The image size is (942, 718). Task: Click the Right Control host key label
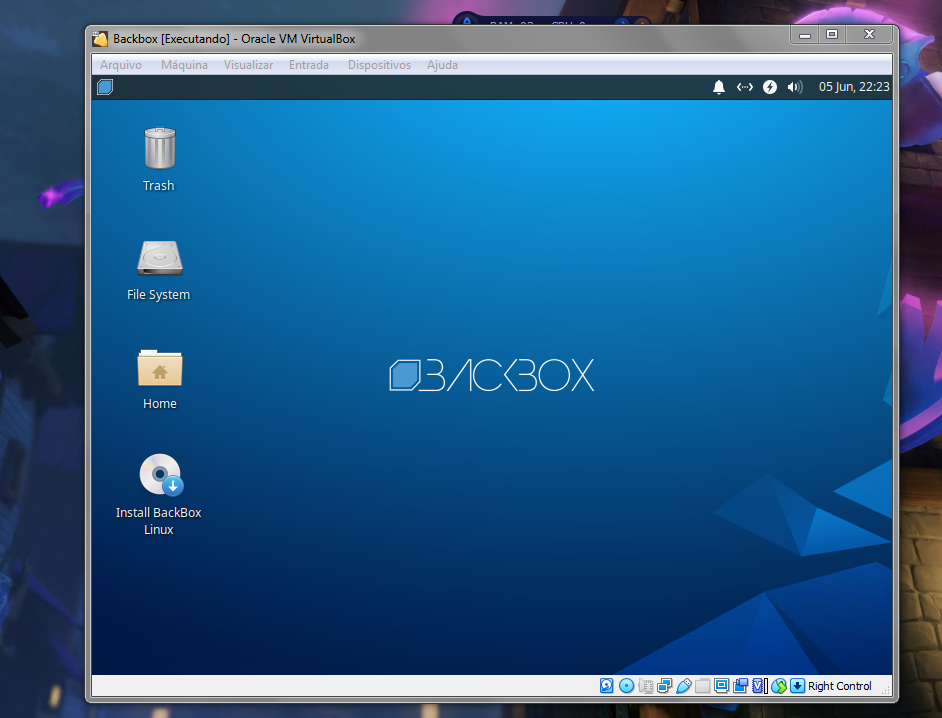pyautogui.click(x=839, y=686)
